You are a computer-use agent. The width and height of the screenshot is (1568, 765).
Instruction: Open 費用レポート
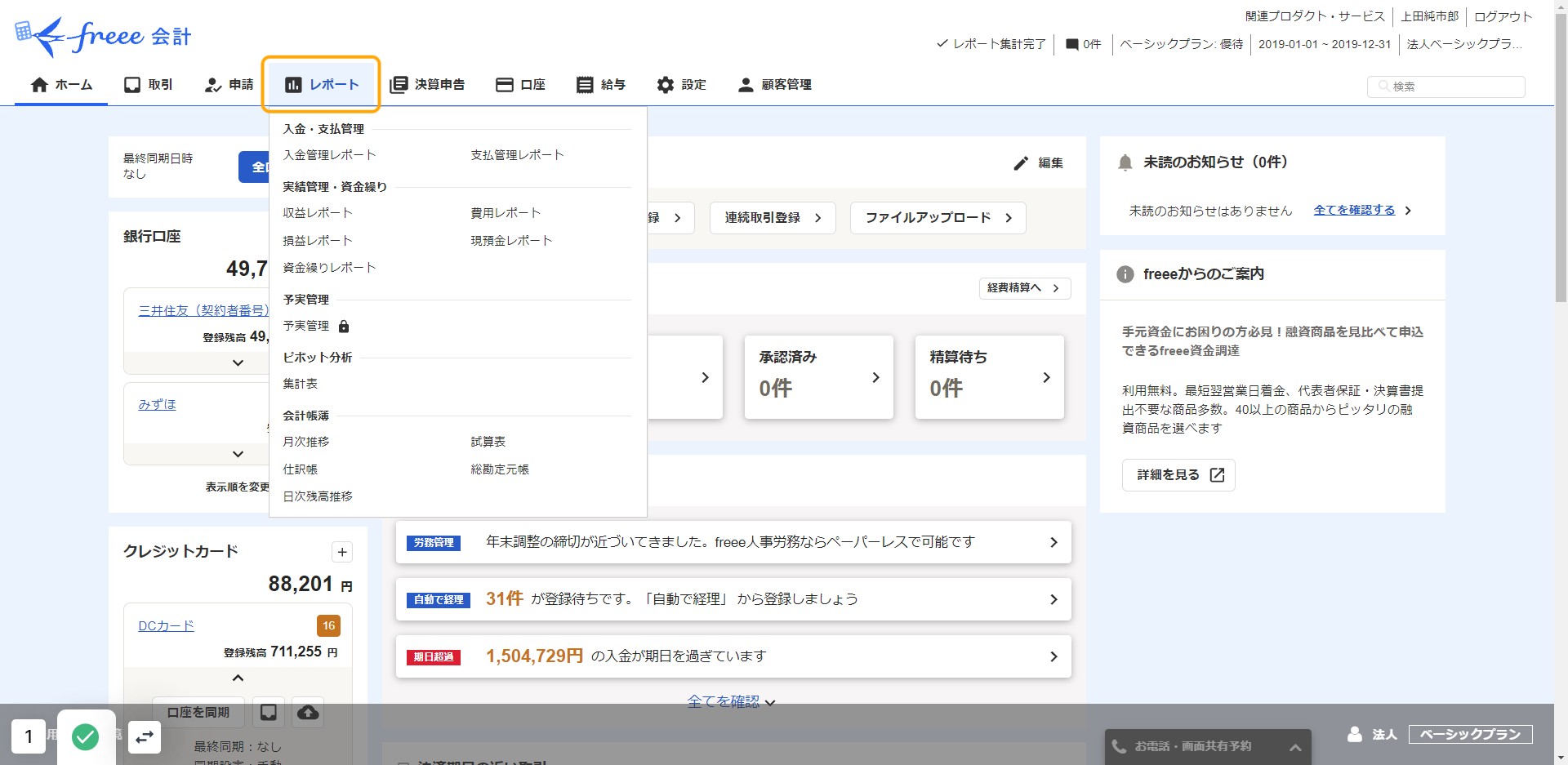tap(506, 213)
